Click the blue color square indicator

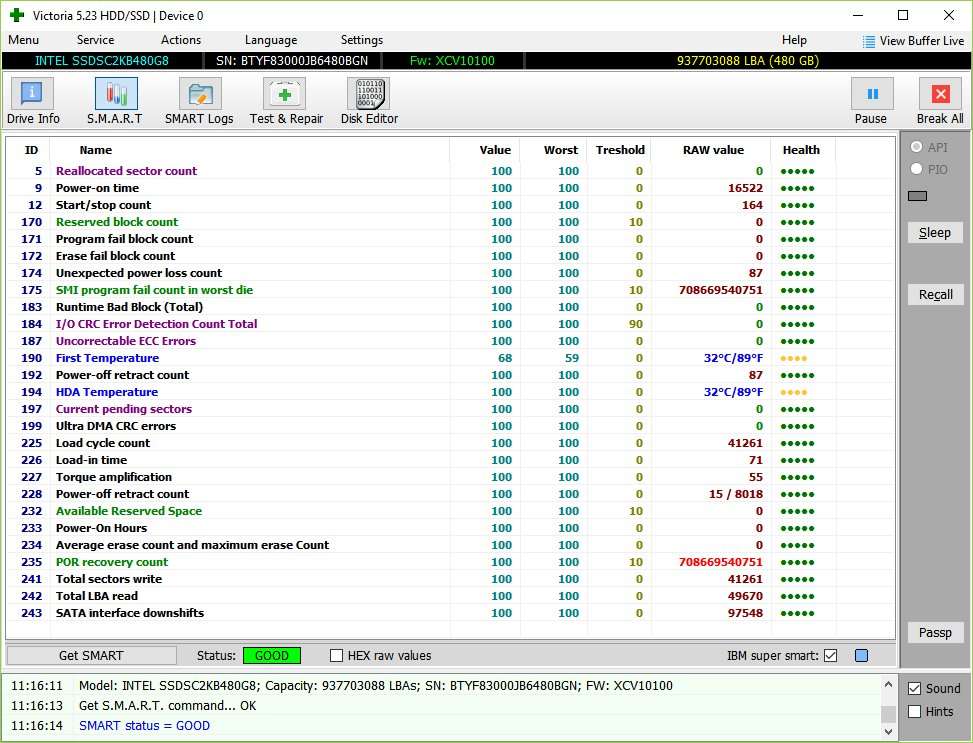point(861,656)
